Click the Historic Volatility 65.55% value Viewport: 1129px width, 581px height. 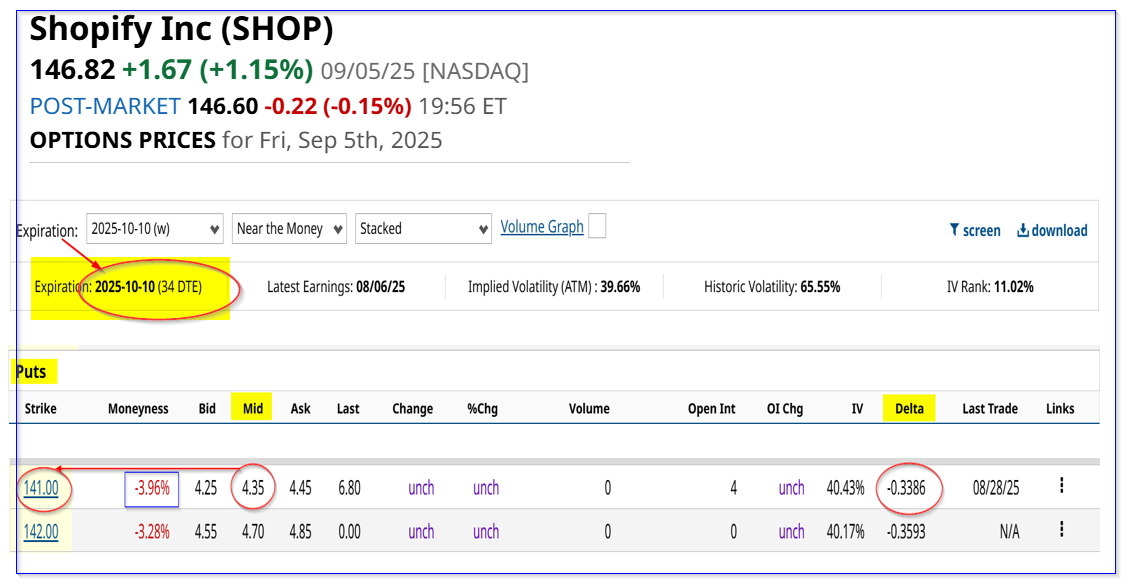click(x=820, y=287)
